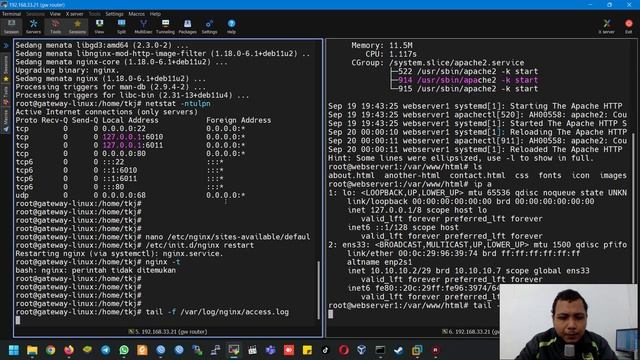Screen dimensions: 640x360
Task: Click highlighted '914 /usr/sbin/apache2 -k start' line
Action: point(468,80)
